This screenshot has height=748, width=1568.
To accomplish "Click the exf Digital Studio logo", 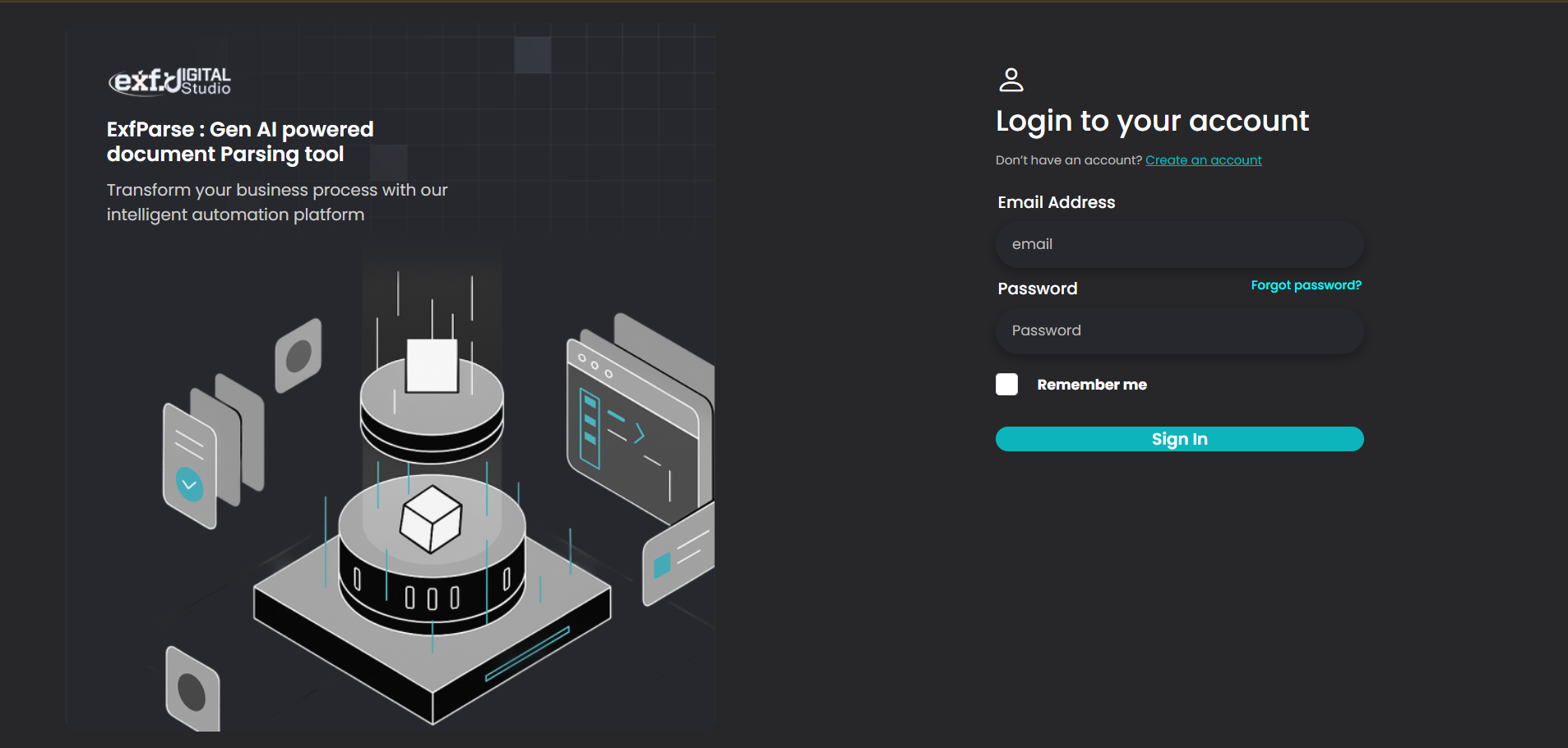I will point(169,81).
